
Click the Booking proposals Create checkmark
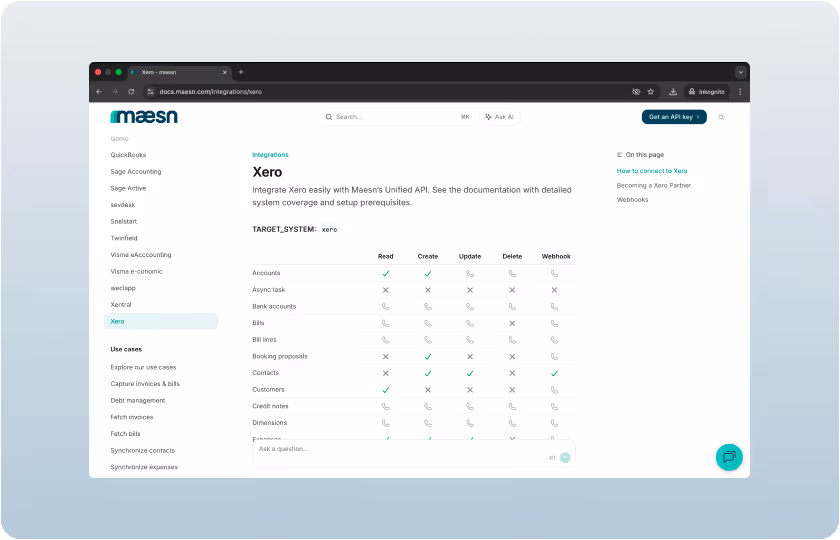(428, 356)
